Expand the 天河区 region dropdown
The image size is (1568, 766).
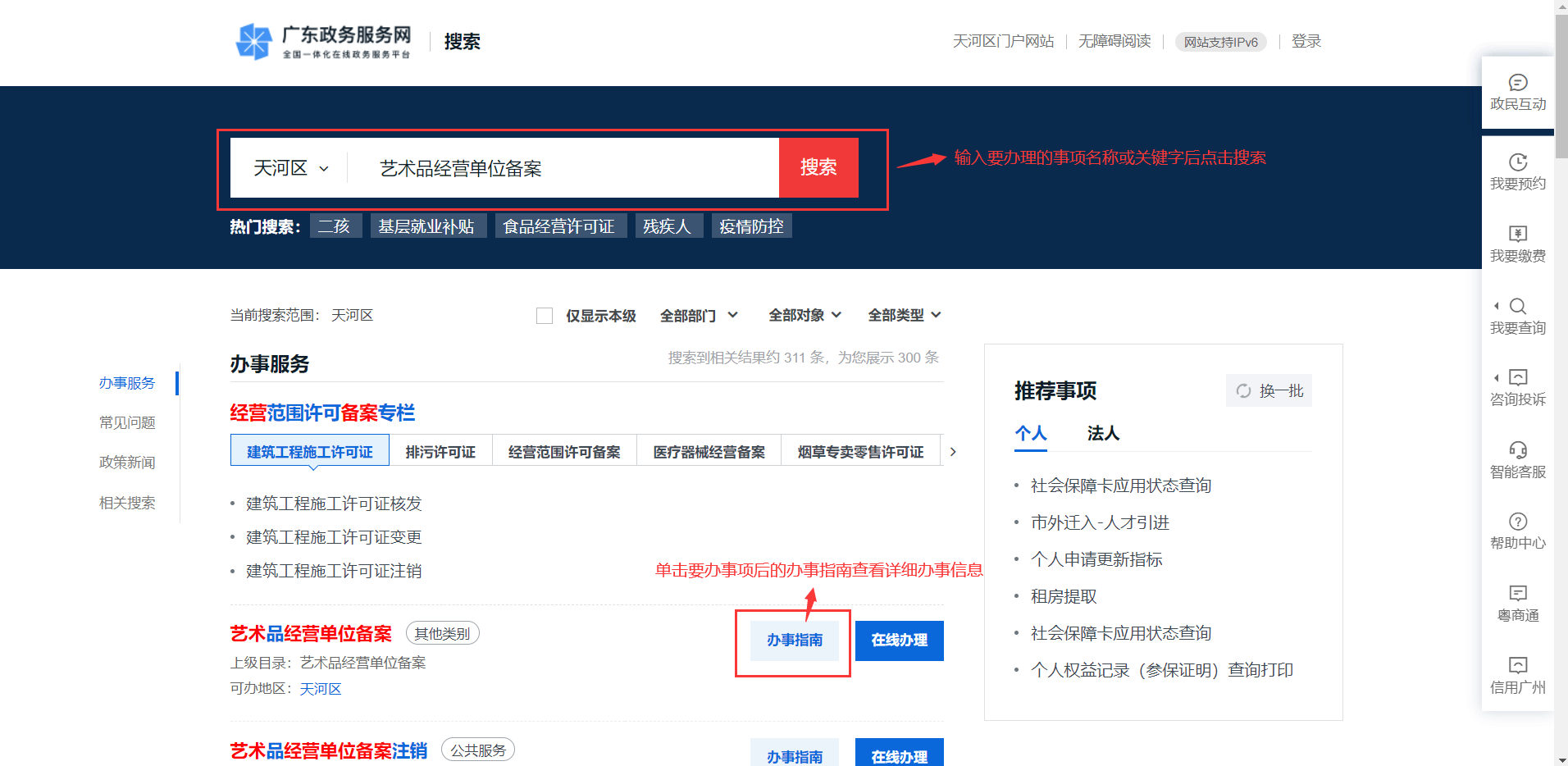click(290, 168)
